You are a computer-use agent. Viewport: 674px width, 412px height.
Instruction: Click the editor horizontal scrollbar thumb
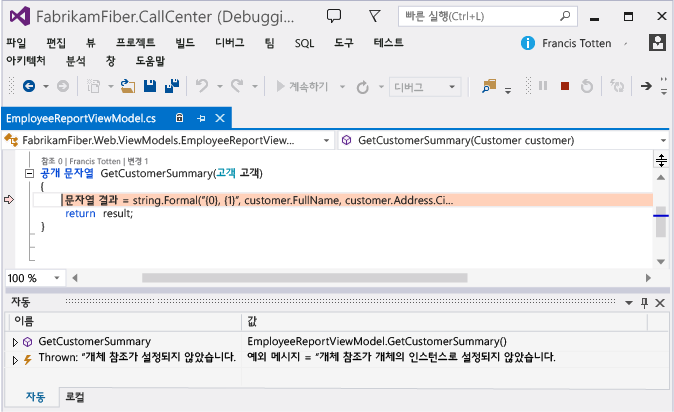pyautogui.click(x=305, y=278)
